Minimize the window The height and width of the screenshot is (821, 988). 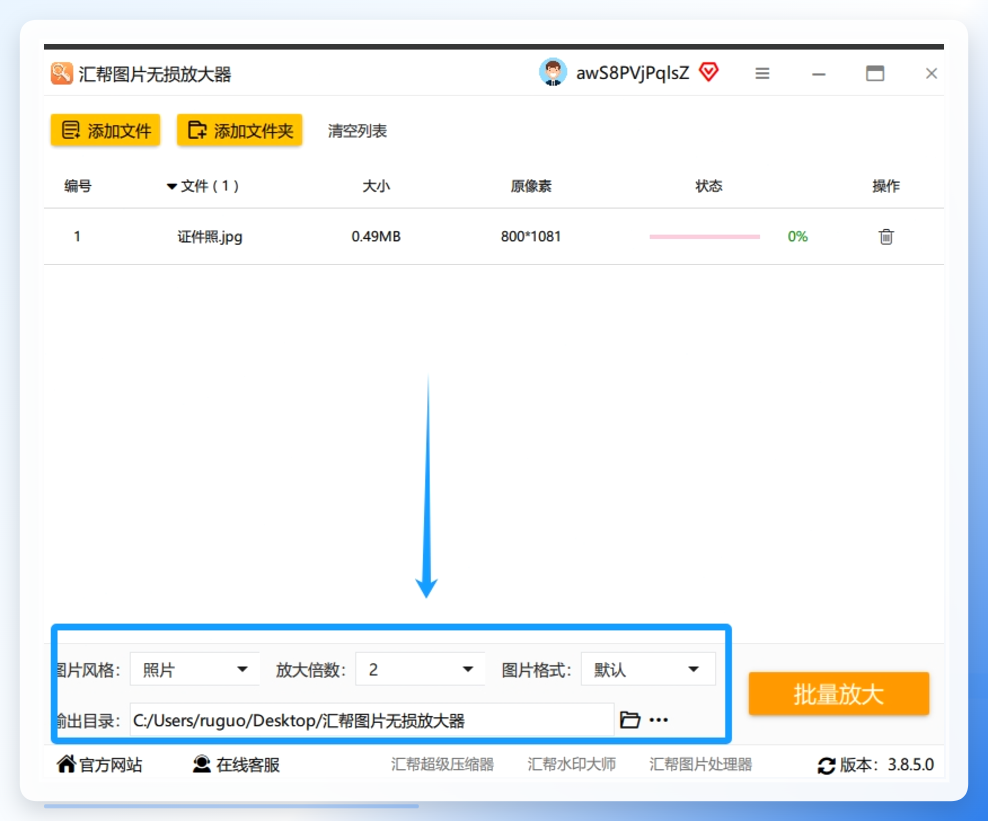point(819,74)
